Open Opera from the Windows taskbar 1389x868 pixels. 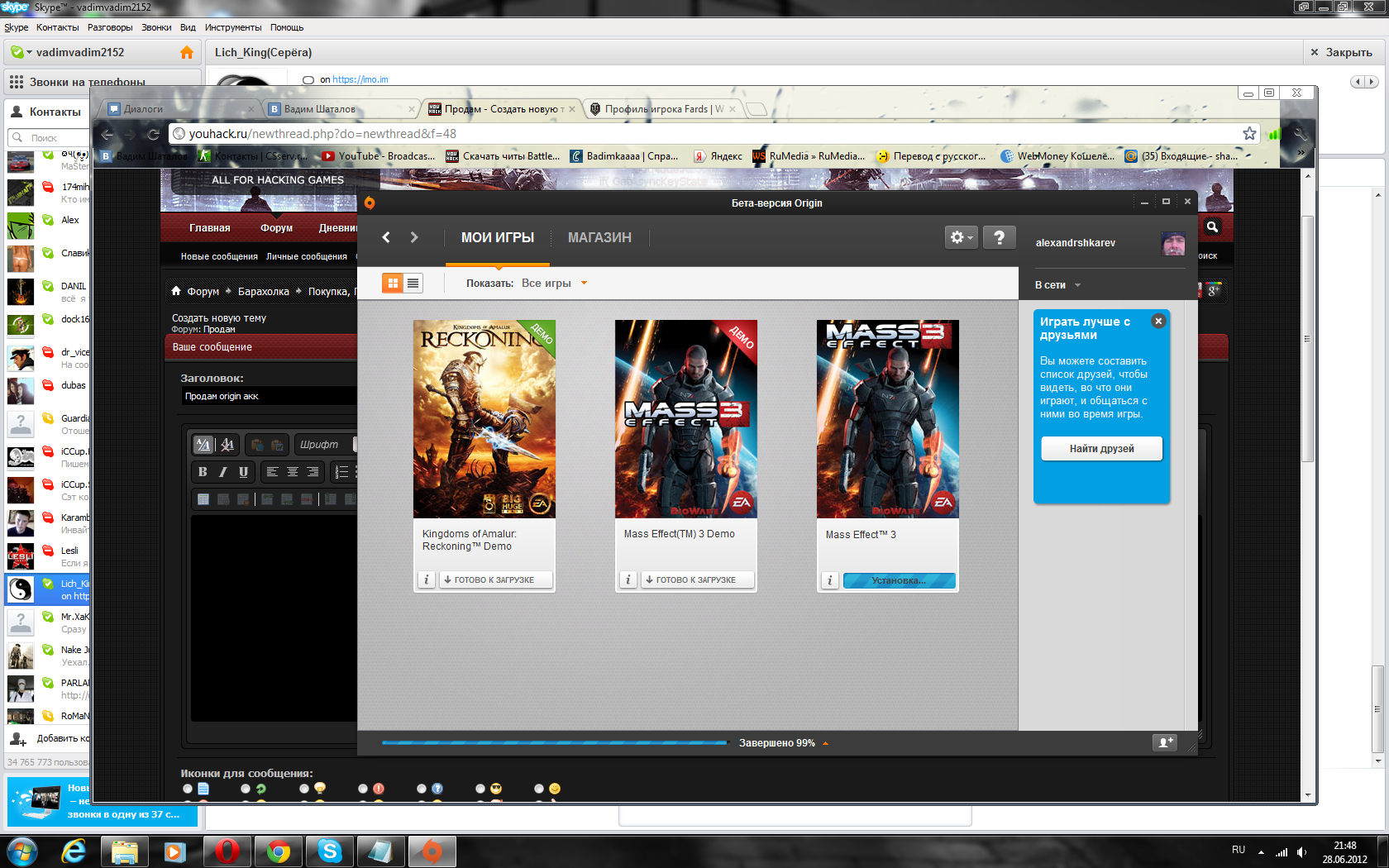pyautogui.click(x=227, y=851)
